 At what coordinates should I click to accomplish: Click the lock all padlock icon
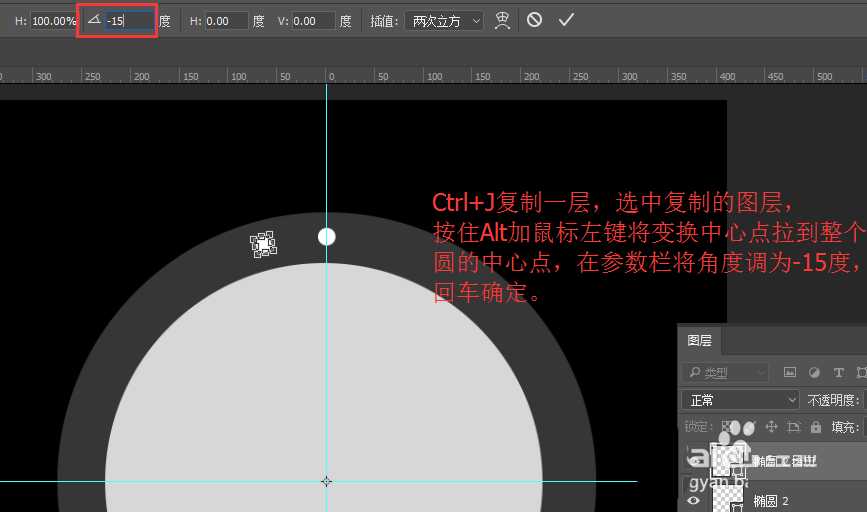point(816,427)
